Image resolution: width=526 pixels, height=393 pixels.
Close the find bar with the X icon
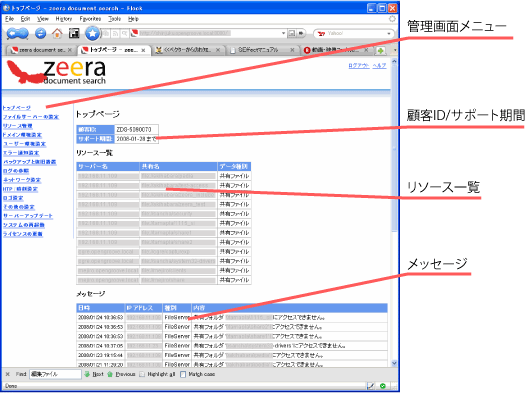[x=7, y=374]
